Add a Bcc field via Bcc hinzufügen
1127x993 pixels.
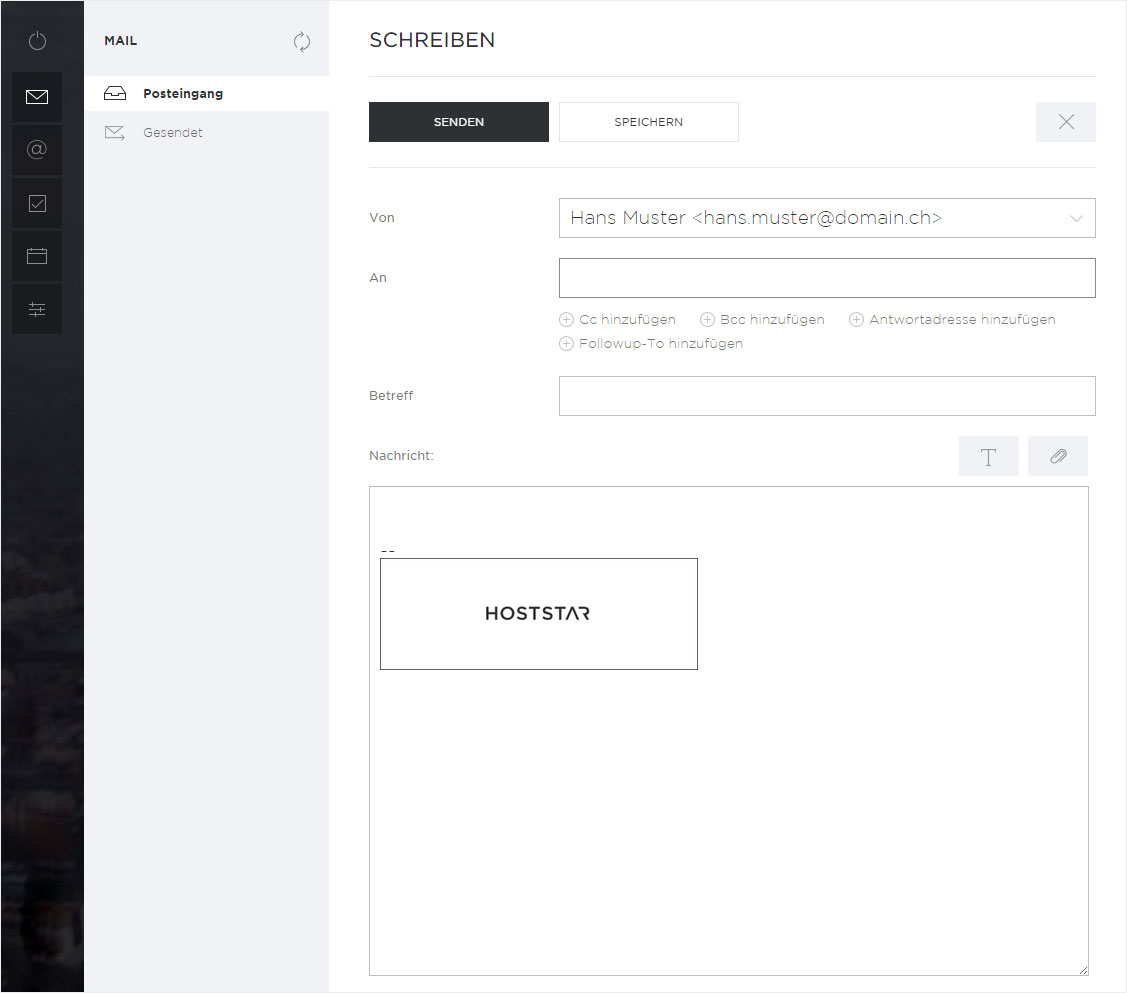(x=762, y=319)
